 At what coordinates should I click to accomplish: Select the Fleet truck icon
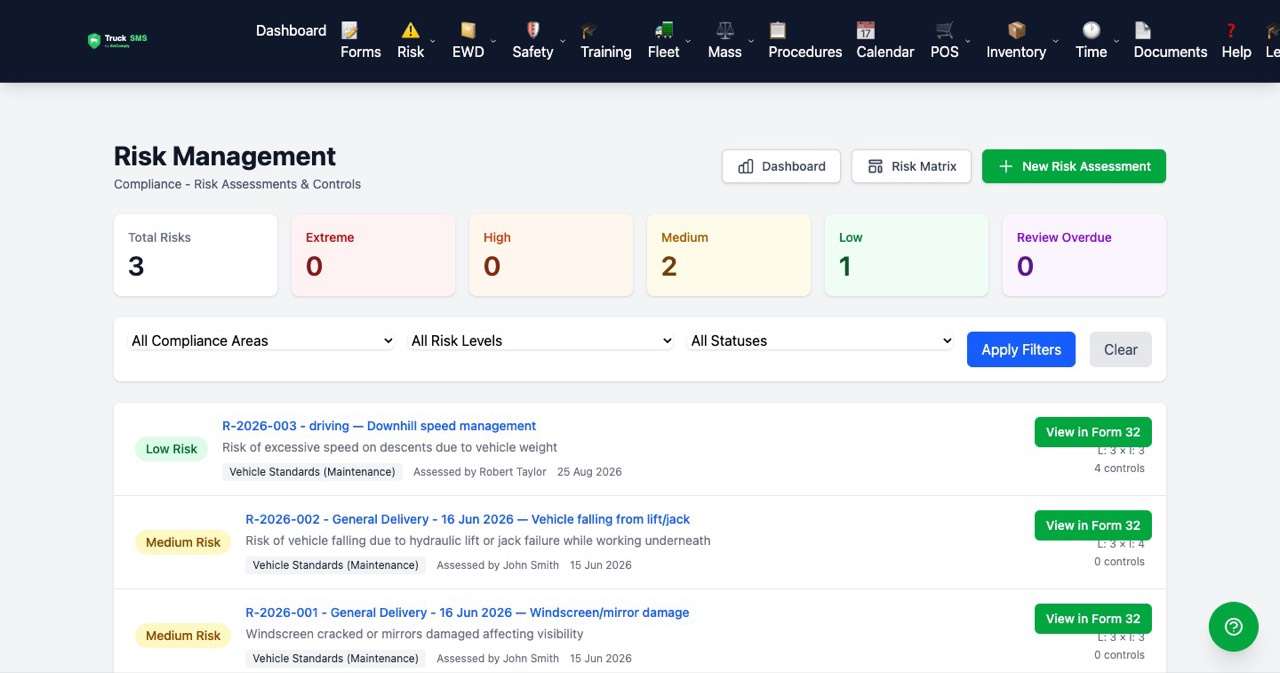pyautogui.click(x=664, y=31)
